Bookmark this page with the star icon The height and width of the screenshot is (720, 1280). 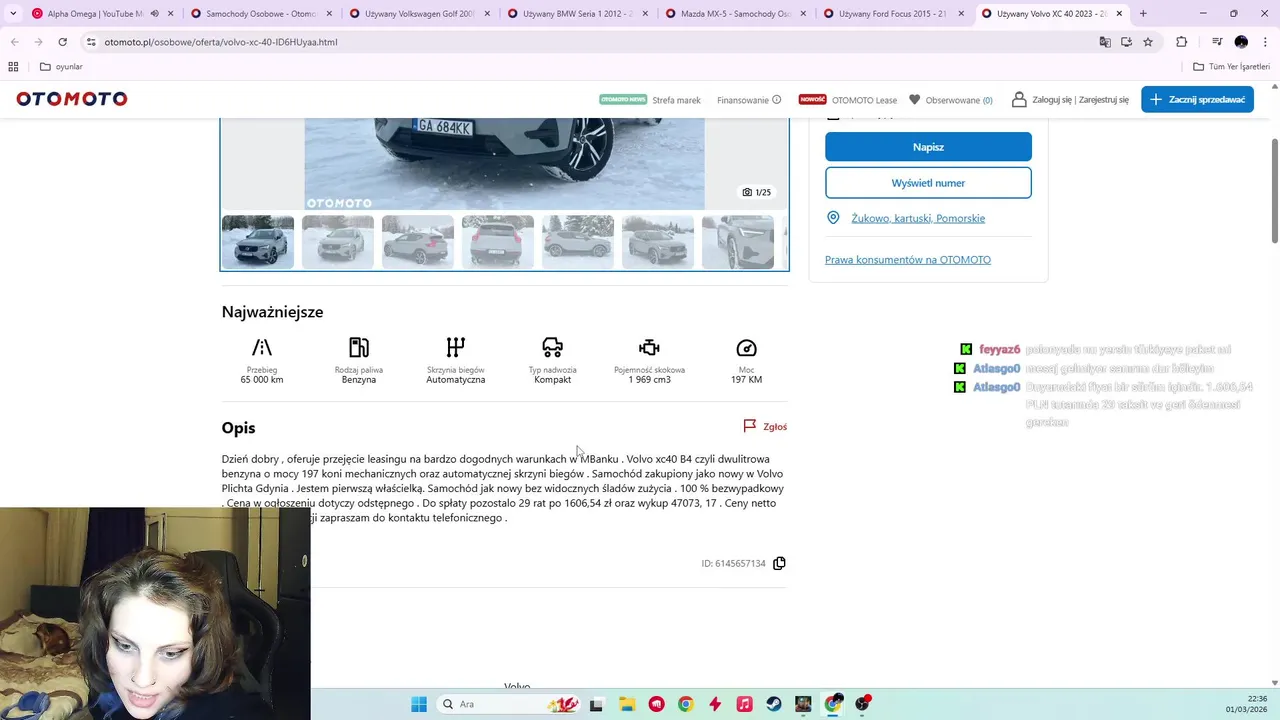coord(1148,42)
